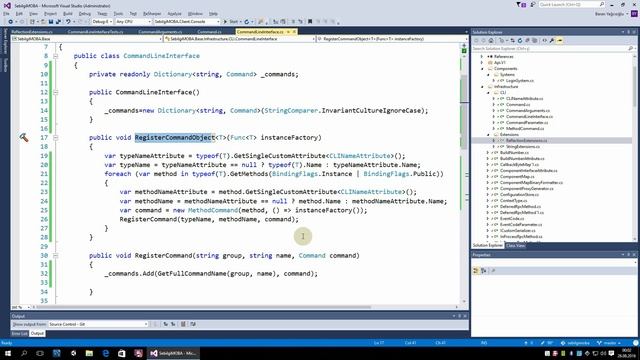Select ComponentMap.cs in Solution Explorer
The image size is (640, 360).
pyautogui.click(x=517, y=177)
